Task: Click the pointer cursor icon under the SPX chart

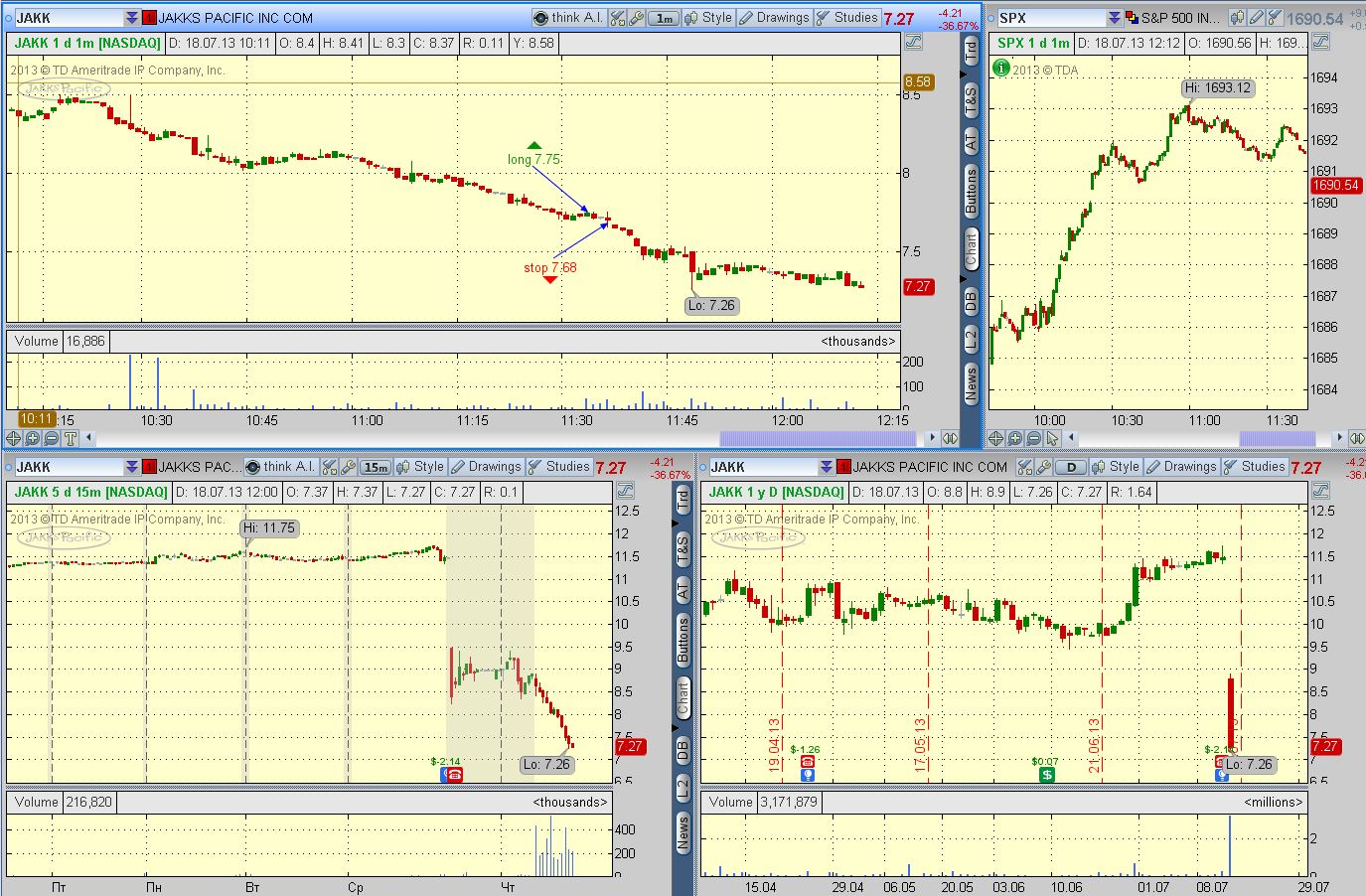Action: click(1053, 438)
